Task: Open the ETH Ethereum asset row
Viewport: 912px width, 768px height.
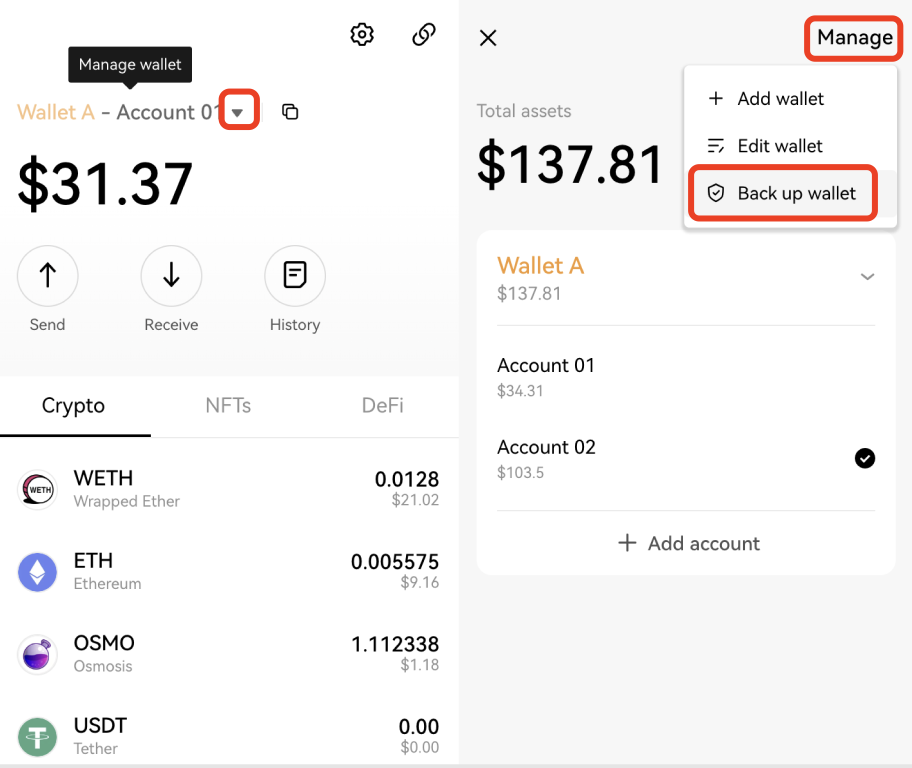Action: point(229,571)
